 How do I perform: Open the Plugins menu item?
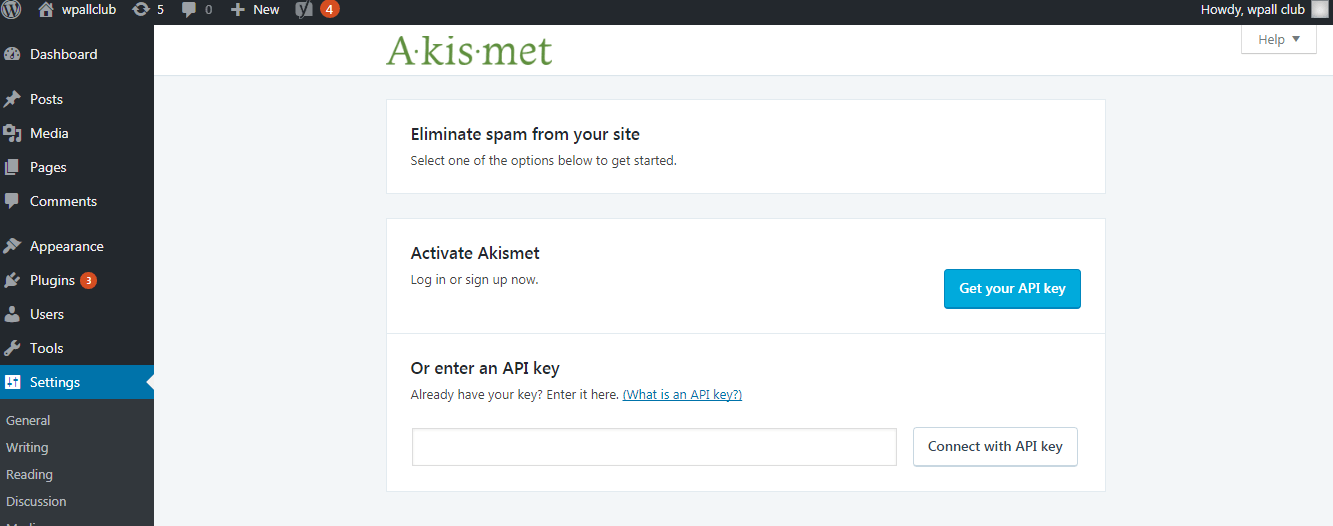point(52,280)
